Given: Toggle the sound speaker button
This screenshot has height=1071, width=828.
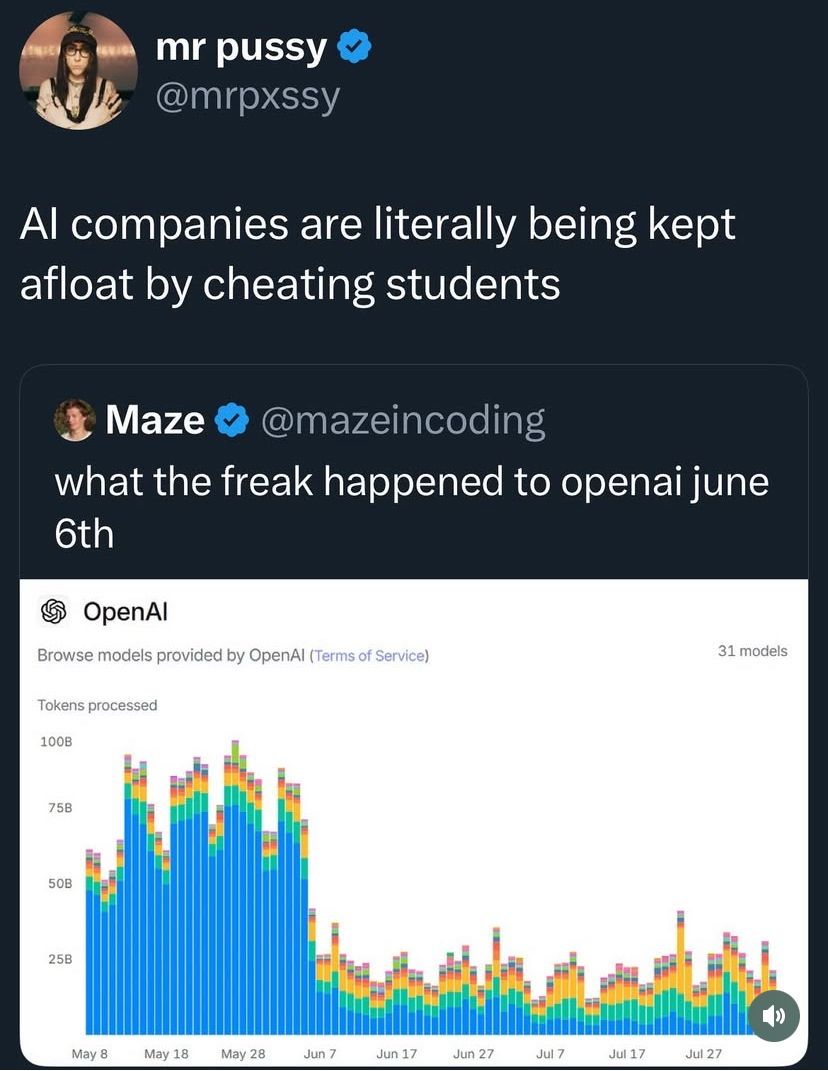Looking at the screenshot, I should click(773, 1016).
